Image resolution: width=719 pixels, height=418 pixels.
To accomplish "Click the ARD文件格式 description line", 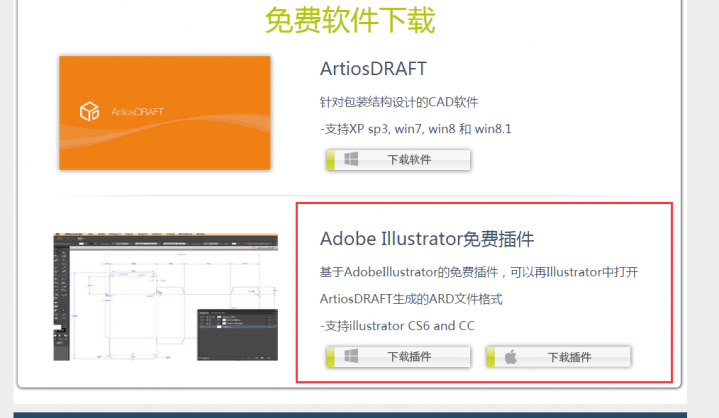I will tap(410, 299).
